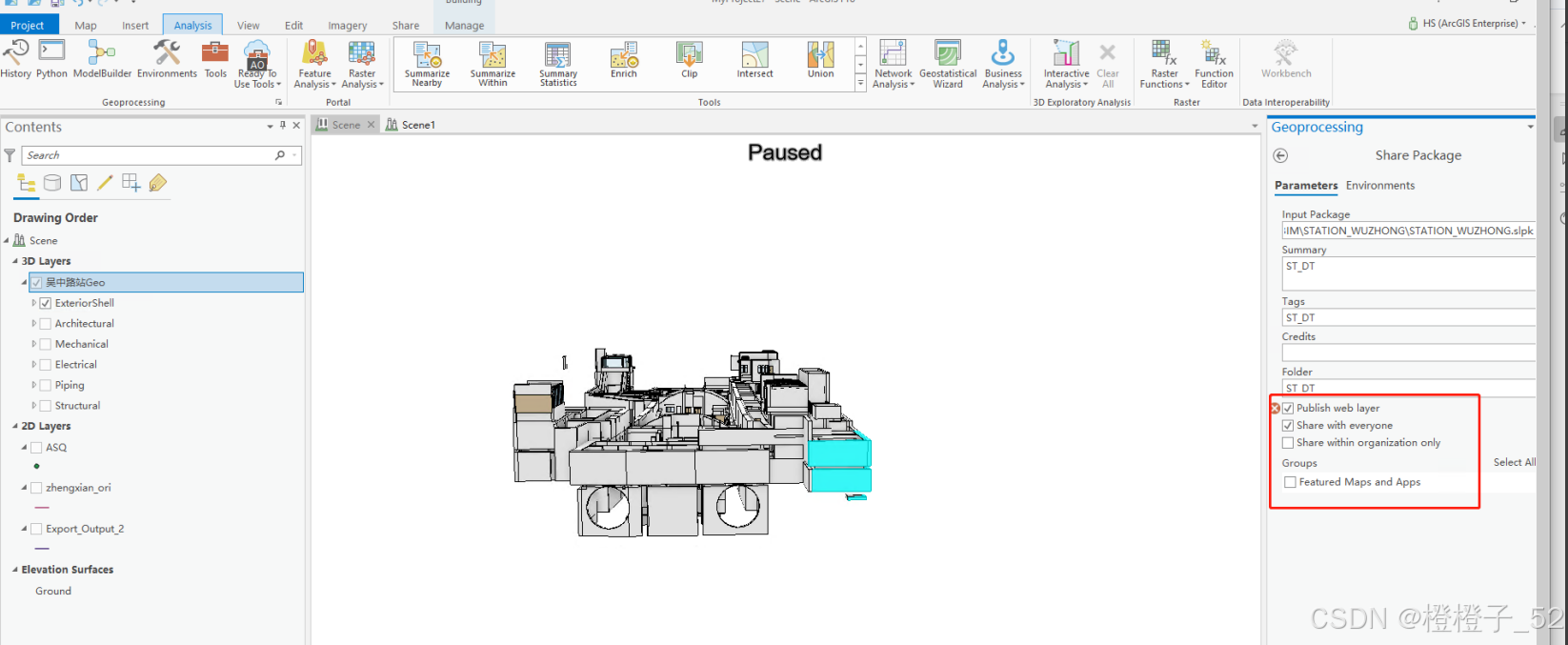Click Select All for Groups
The width and height of the screenshot is (1568, 645).
(1514, 462)
